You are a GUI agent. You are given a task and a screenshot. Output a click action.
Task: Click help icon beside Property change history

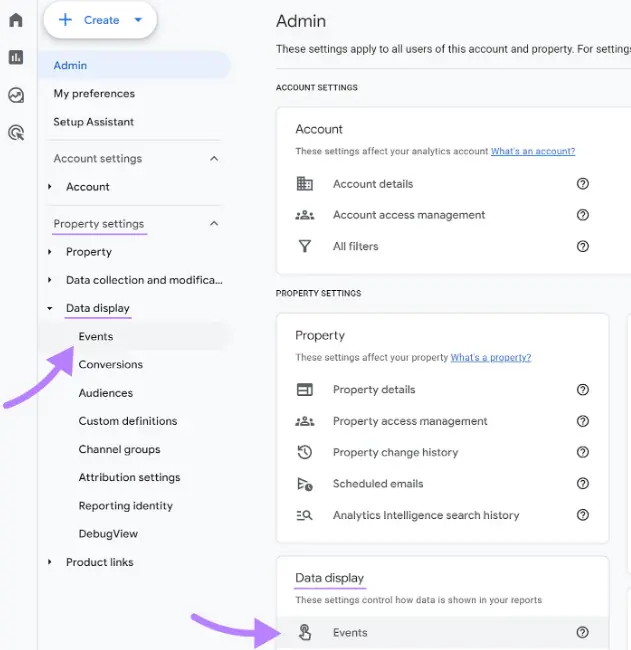tap(583, 452)
